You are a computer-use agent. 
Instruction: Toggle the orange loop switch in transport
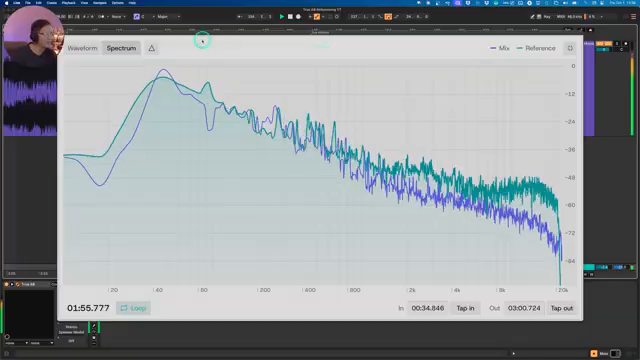388,17
